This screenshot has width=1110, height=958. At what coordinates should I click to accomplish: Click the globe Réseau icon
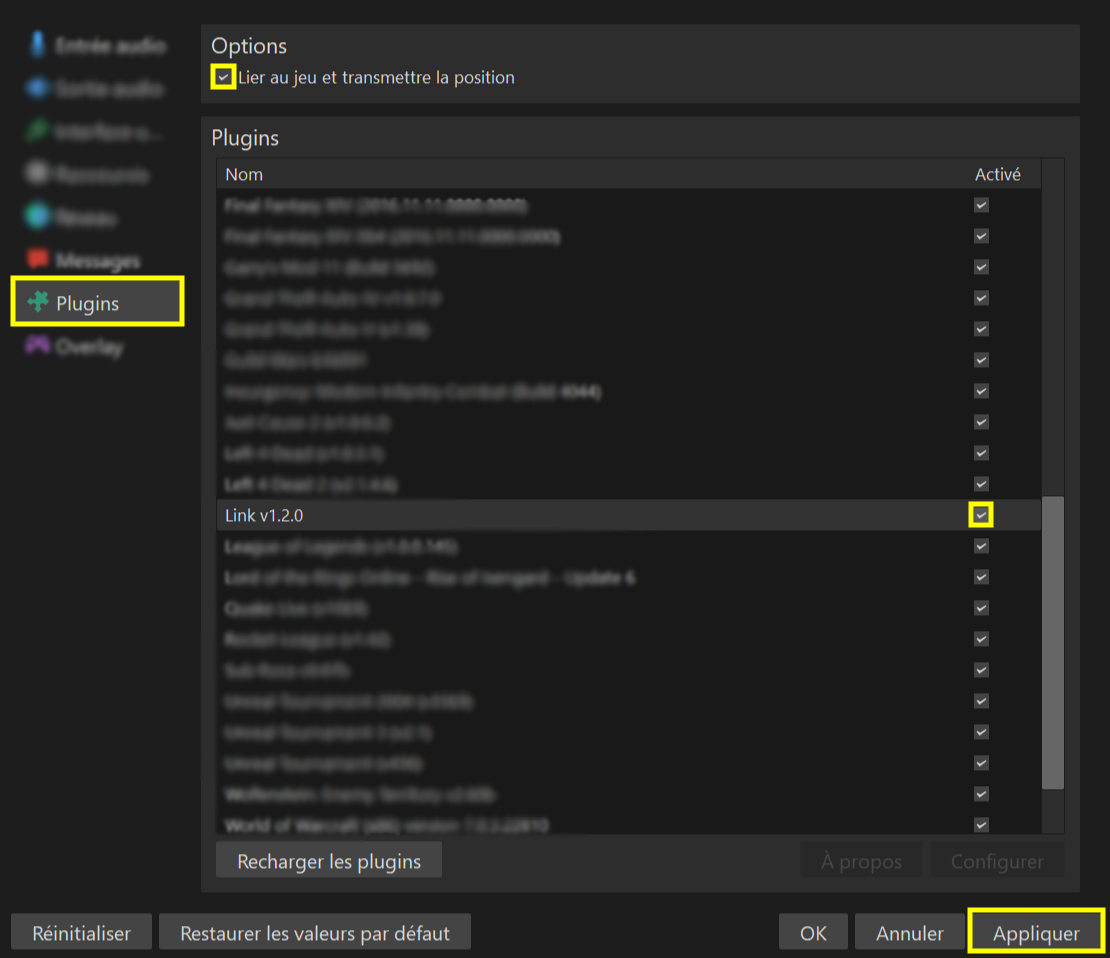(39, 217)
